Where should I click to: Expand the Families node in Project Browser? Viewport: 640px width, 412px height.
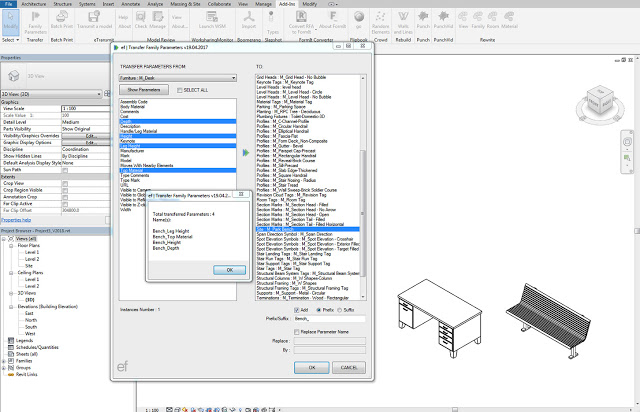tap(4, 361)
